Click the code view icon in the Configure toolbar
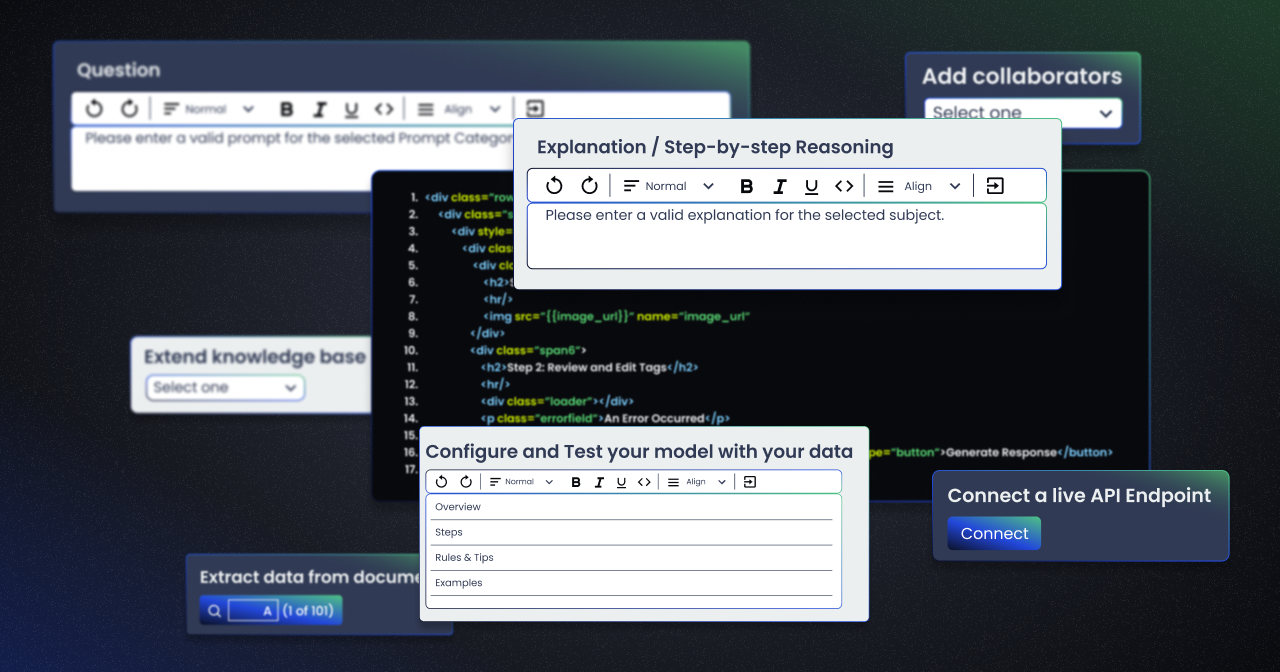Screen dimensions: 1280x672 coord(644,481)
